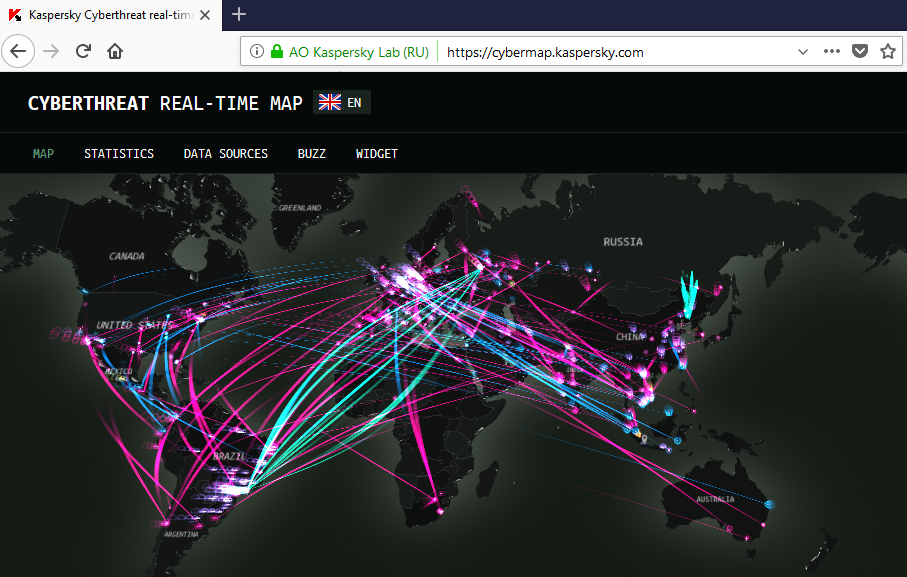Click the browser Back arrow button

pos(21,51)
